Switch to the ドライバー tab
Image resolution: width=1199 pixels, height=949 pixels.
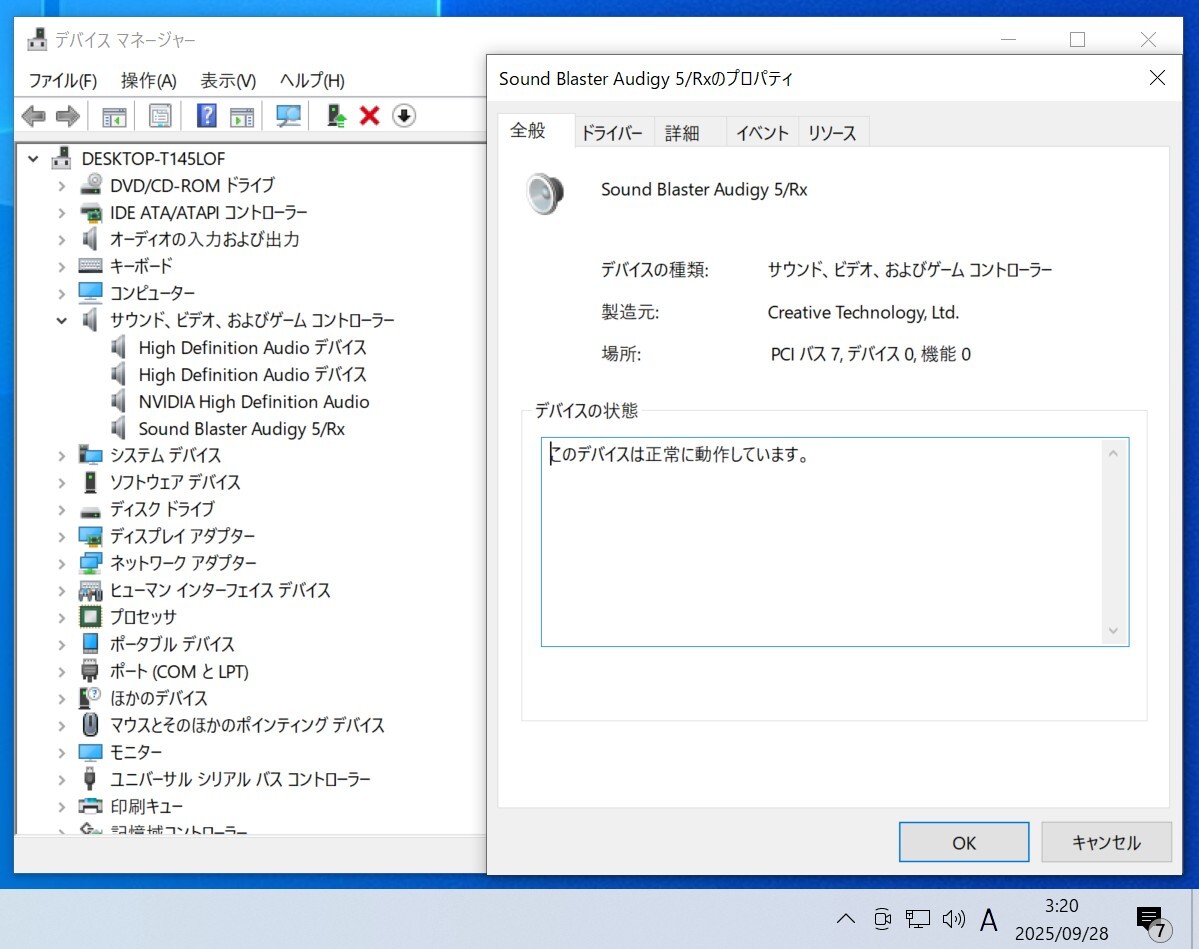point(612,131)
